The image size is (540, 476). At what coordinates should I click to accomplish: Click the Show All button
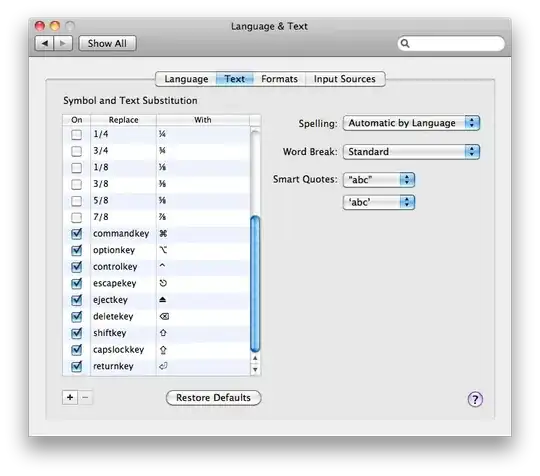[107, 43]
